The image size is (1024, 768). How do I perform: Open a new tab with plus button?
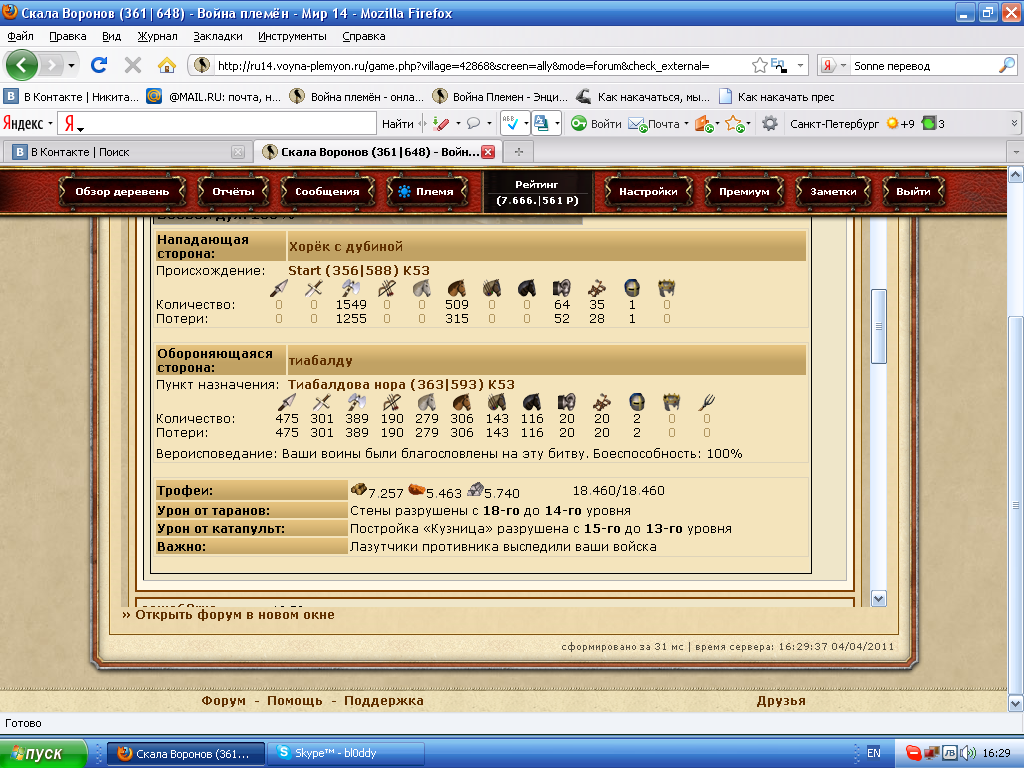pyautogui.click(x=519, y=152)
